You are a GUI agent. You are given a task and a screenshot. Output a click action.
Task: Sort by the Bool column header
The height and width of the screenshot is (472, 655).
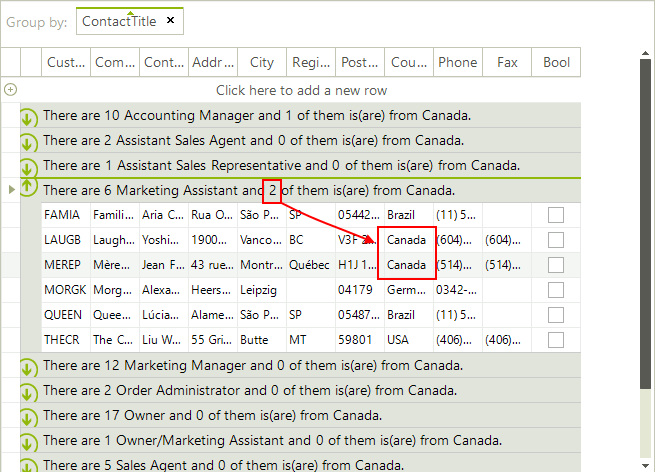pyautogui.click(x=556, y=62)
